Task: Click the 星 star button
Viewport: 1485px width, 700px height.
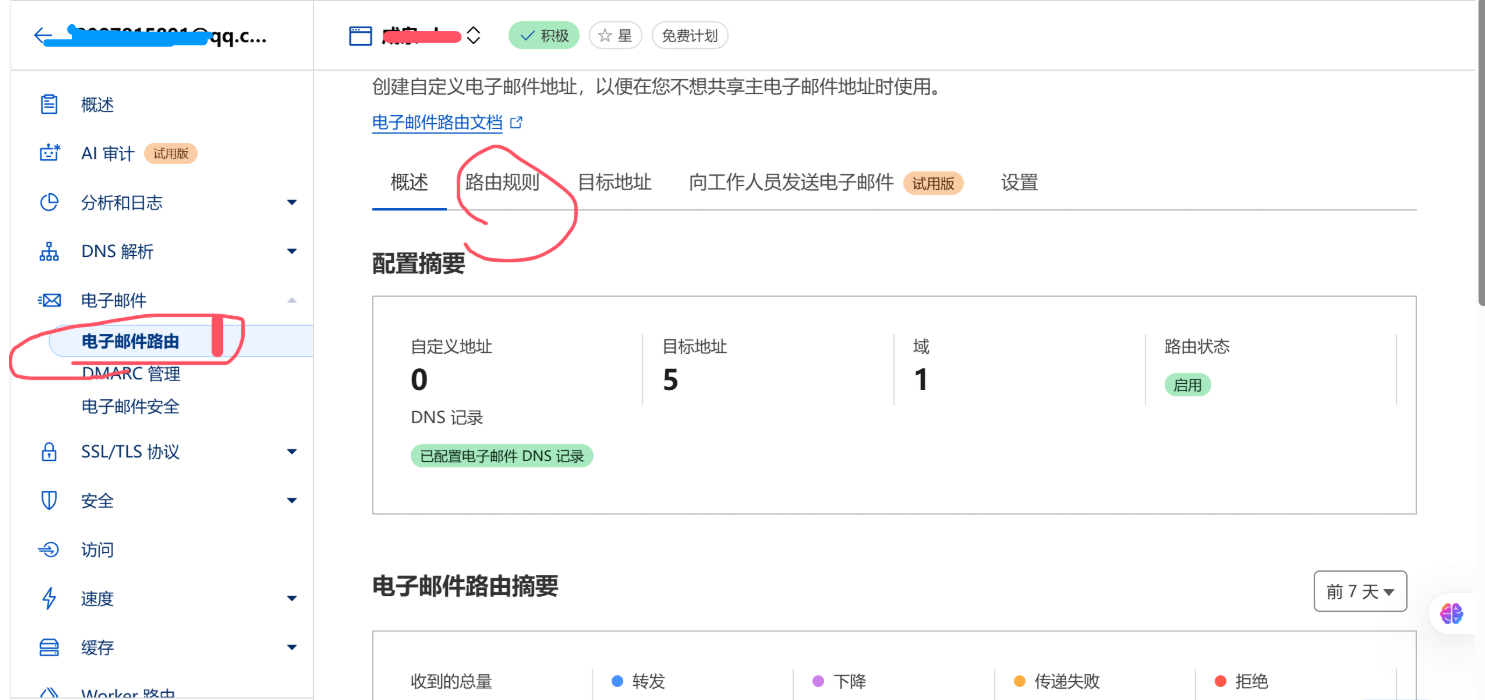Action: (615, 36)
